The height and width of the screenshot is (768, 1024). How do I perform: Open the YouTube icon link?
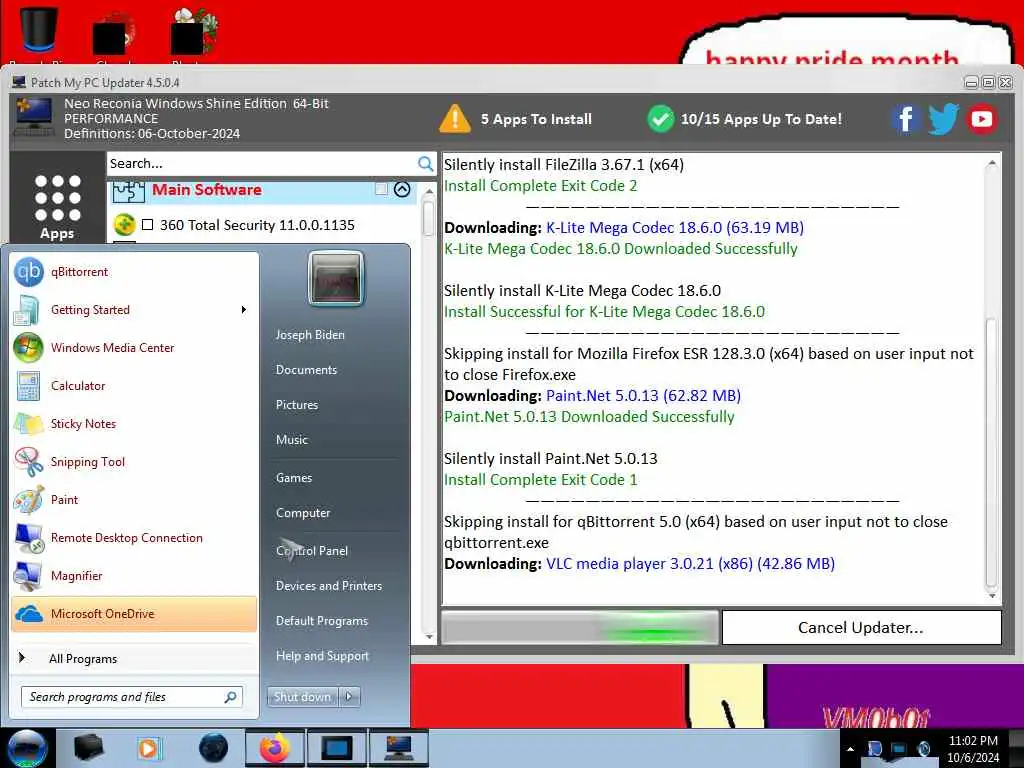(982, 119)
